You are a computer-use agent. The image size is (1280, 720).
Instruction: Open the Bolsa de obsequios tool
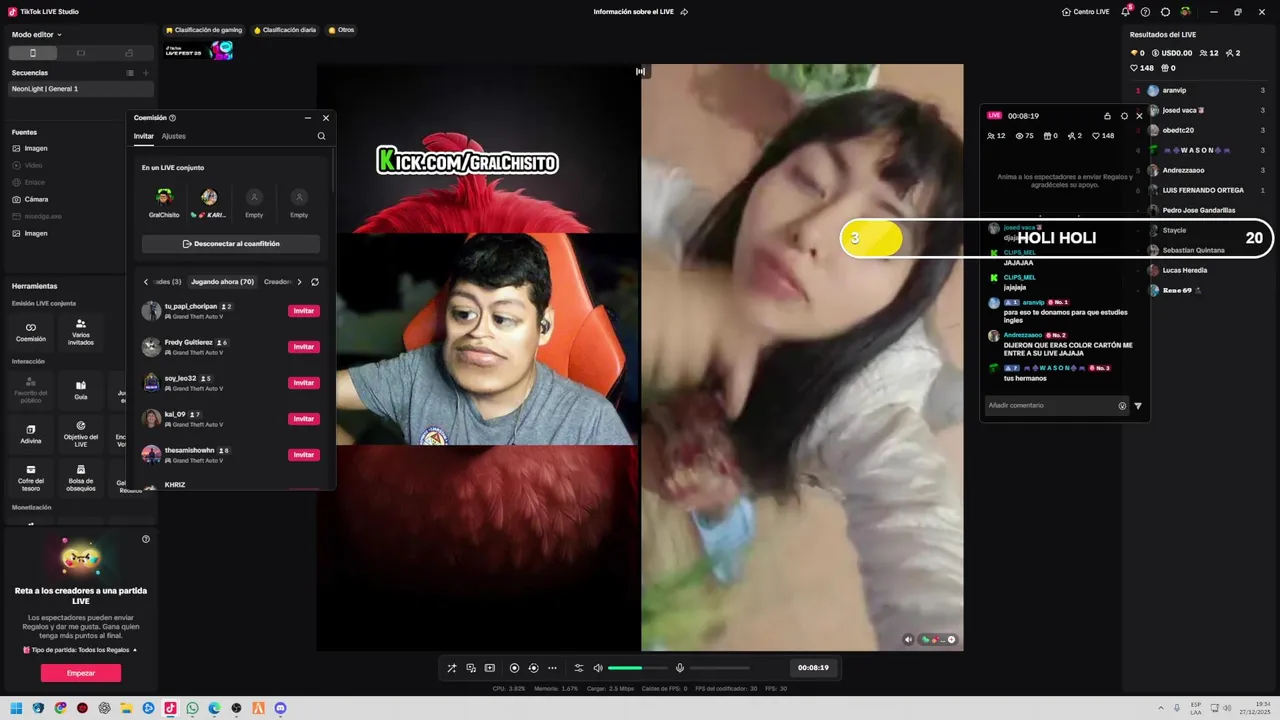pyautogui.click(x=81, y=477)
